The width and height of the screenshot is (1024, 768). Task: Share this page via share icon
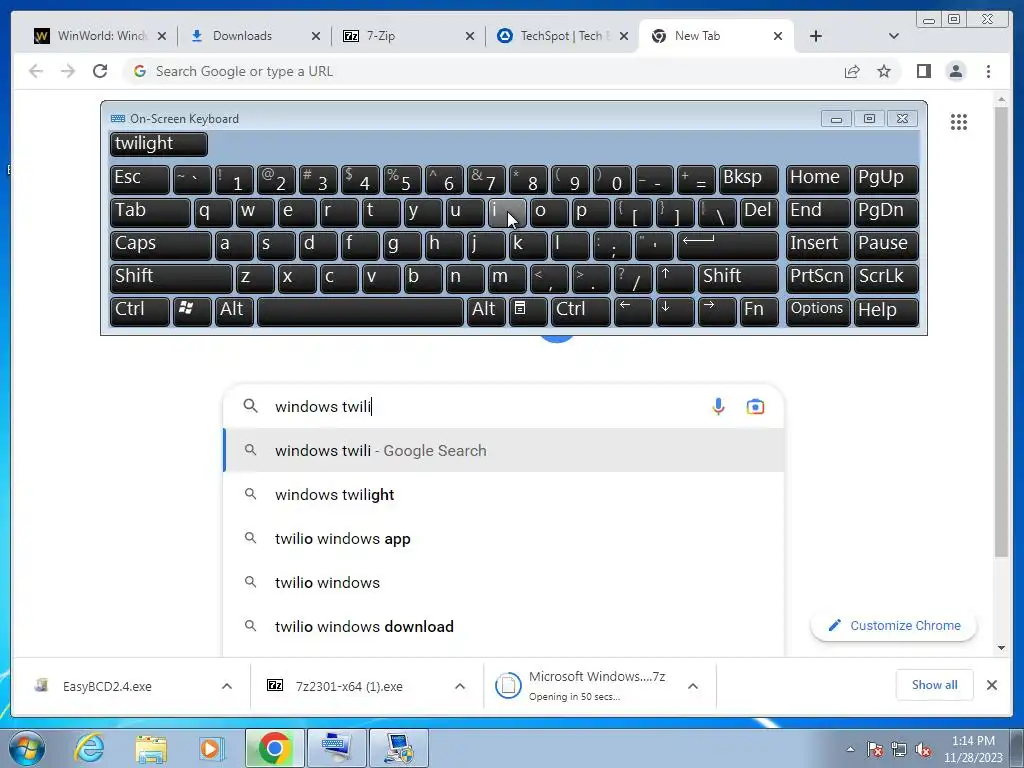point(852,71)
